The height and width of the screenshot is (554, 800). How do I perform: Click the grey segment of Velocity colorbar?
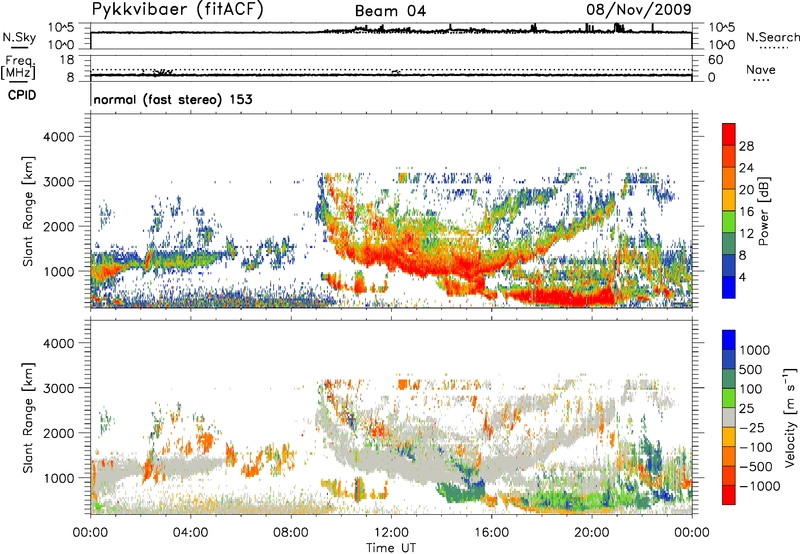pyautogui.click(x=729, y=418)
